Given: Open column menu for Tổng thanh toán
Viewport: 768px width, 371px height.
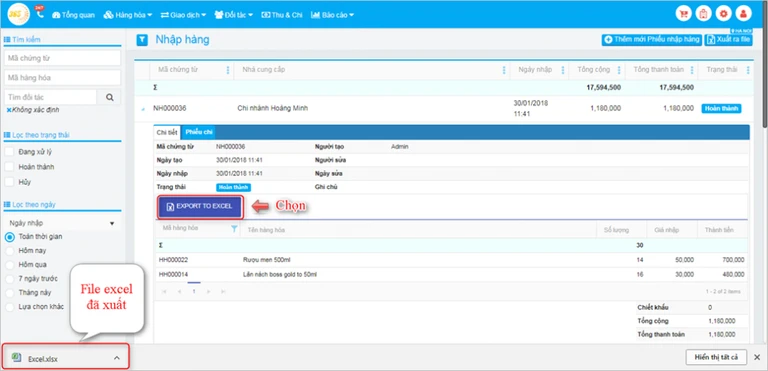Looking at the screenshot, I should pos(692,70).
